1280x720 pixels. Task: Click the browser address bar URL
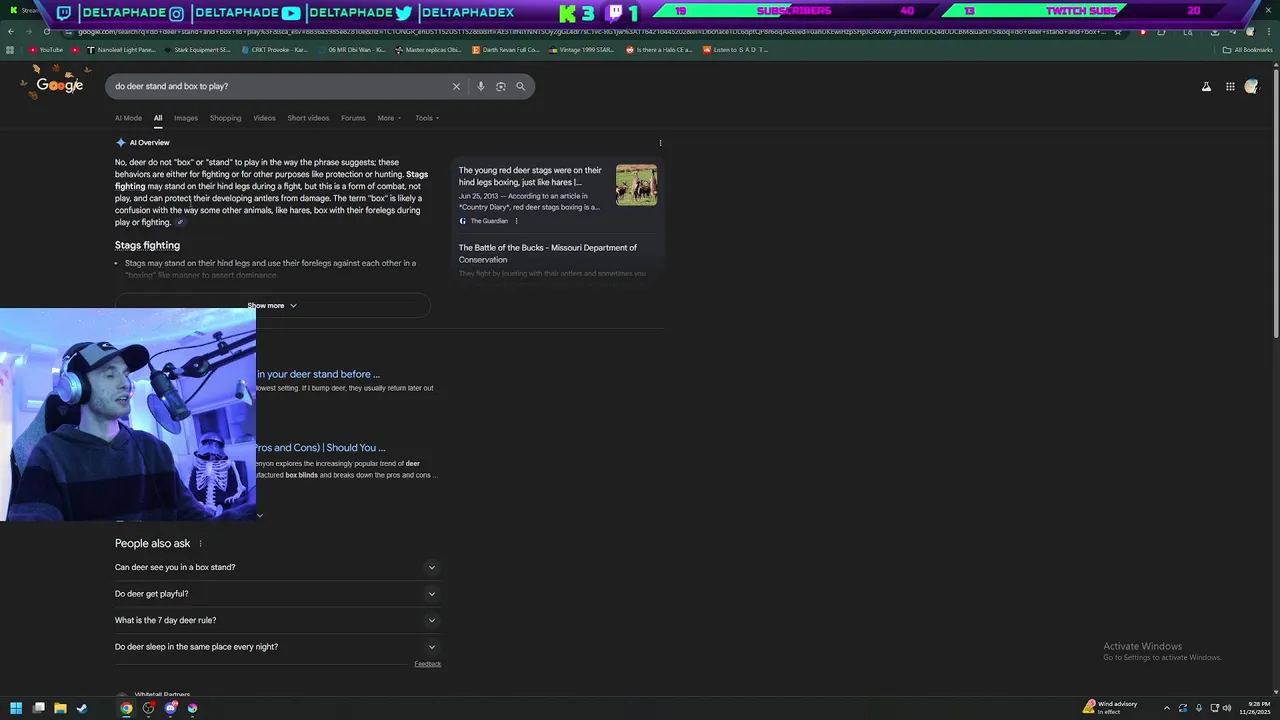[590, 31]
